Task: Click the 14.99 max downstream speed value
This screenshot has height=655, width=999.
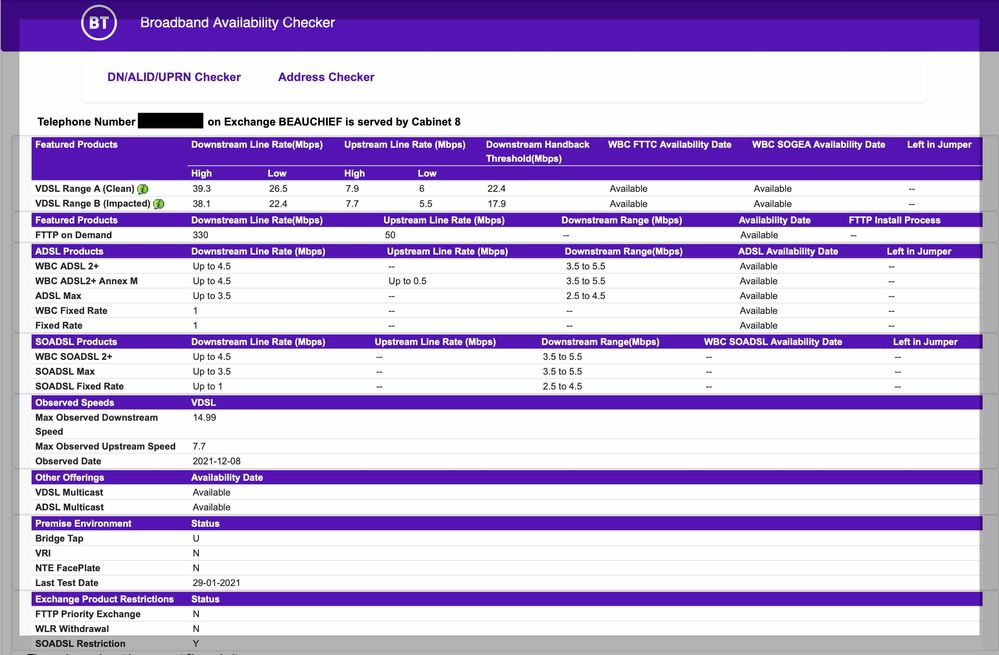Action: click(204, 418)
